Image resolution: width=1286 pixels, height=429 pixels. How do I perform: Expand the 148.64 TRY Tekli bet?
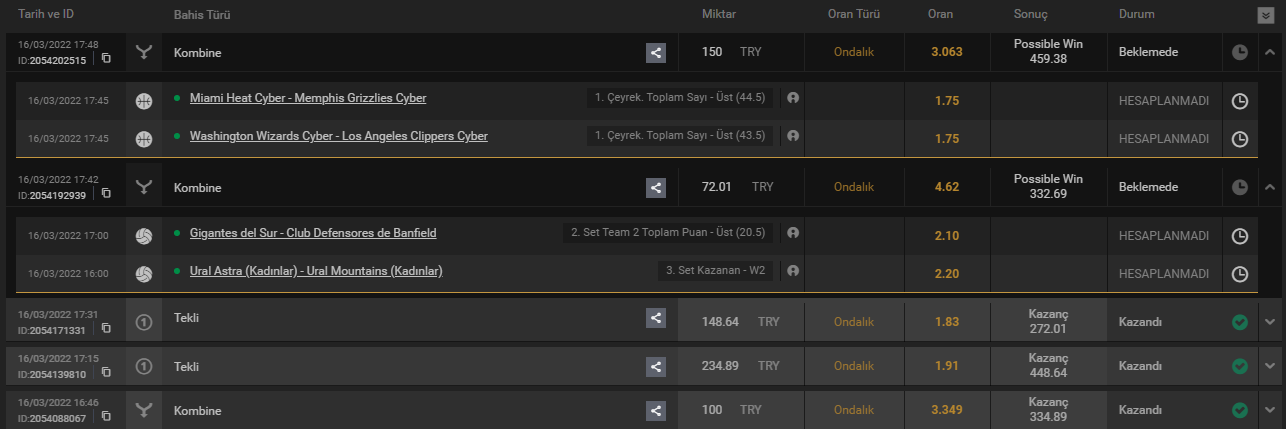pyautogui.click(x=1270, y=321)
